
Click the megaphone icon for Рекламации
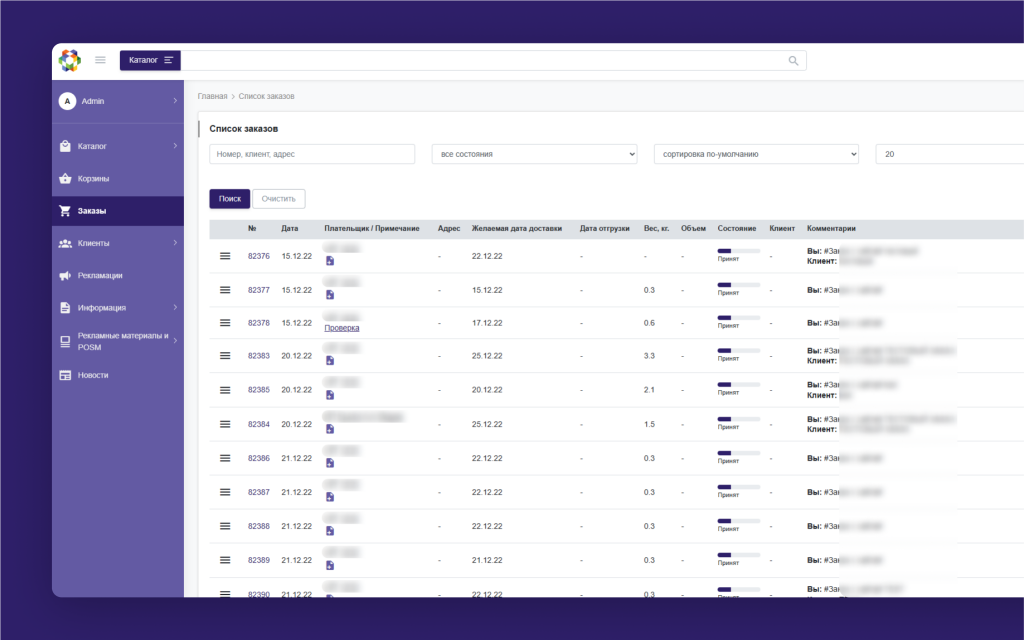tap(65, 275)
